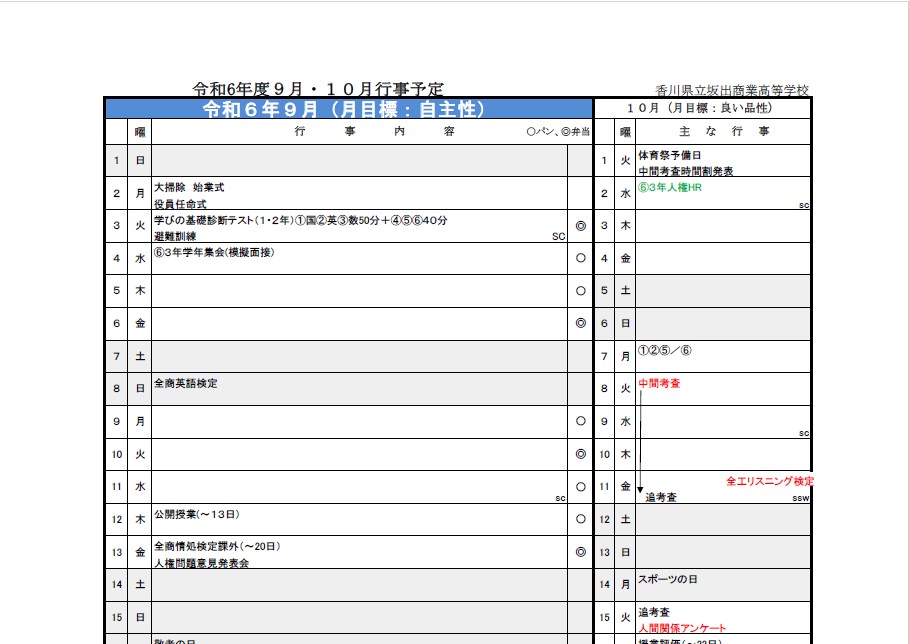Click sc label on September 11 row
Image resolution: width=909 pixels, height=644 pixels.
tap(560, 498)
